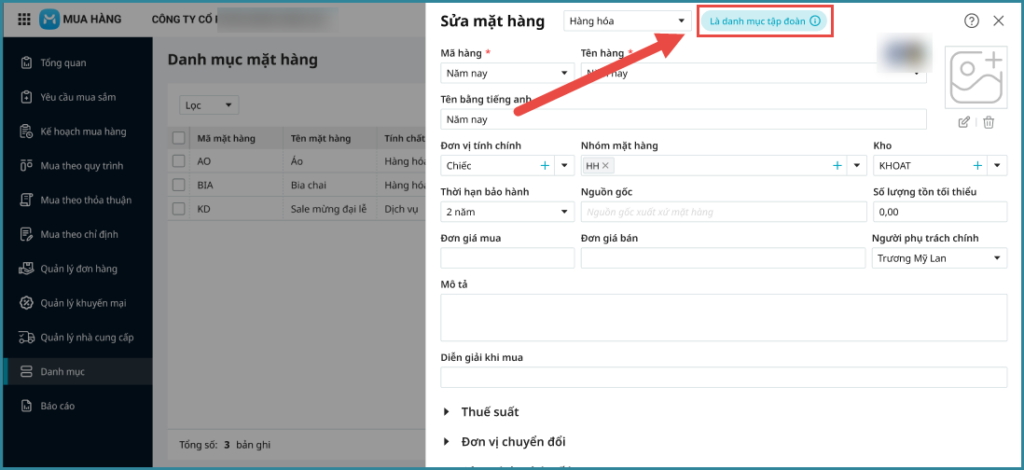This screenshot has height=470, width=1024.
Task: Click the Mua theo quy trình icon
Action: click(26, 166)
